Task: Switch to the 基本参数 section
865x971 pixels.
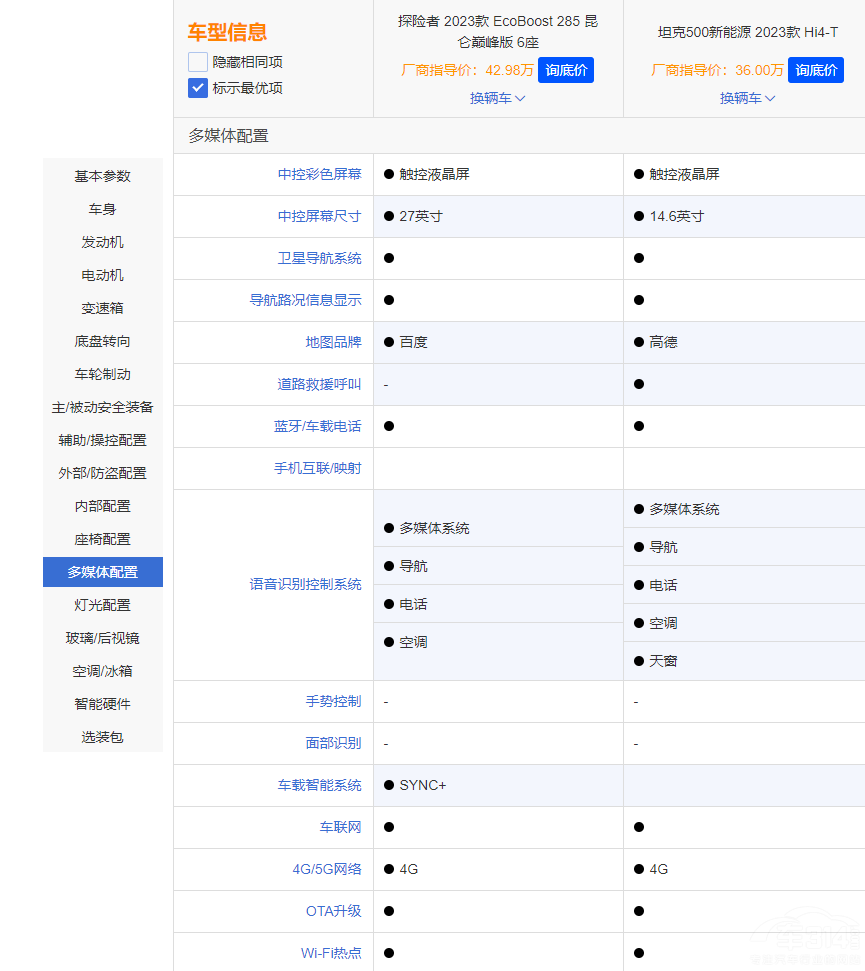Action: tap(102, 176)
